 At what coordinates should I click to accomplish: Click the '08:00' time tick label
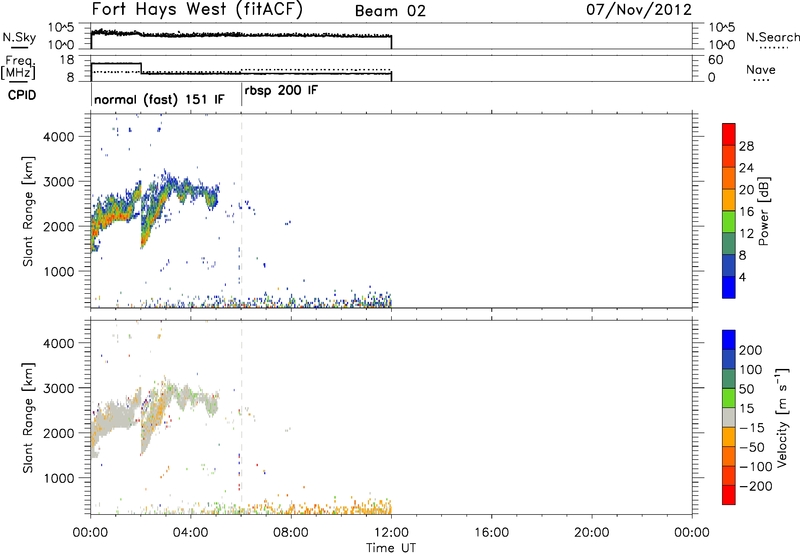tap(291, 533)
